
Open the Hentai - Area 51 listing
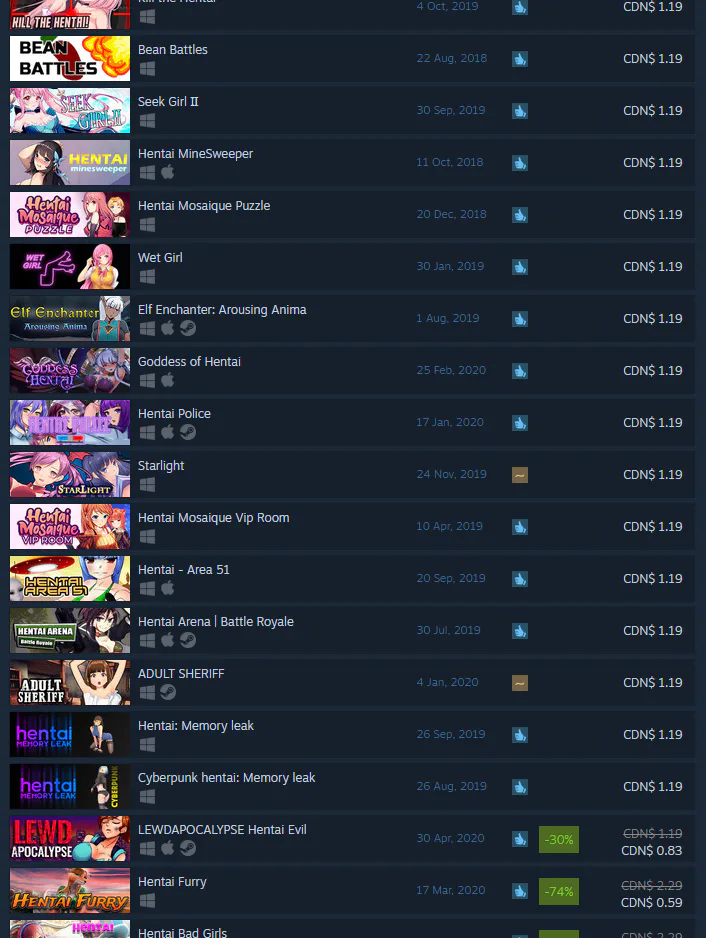352,578
